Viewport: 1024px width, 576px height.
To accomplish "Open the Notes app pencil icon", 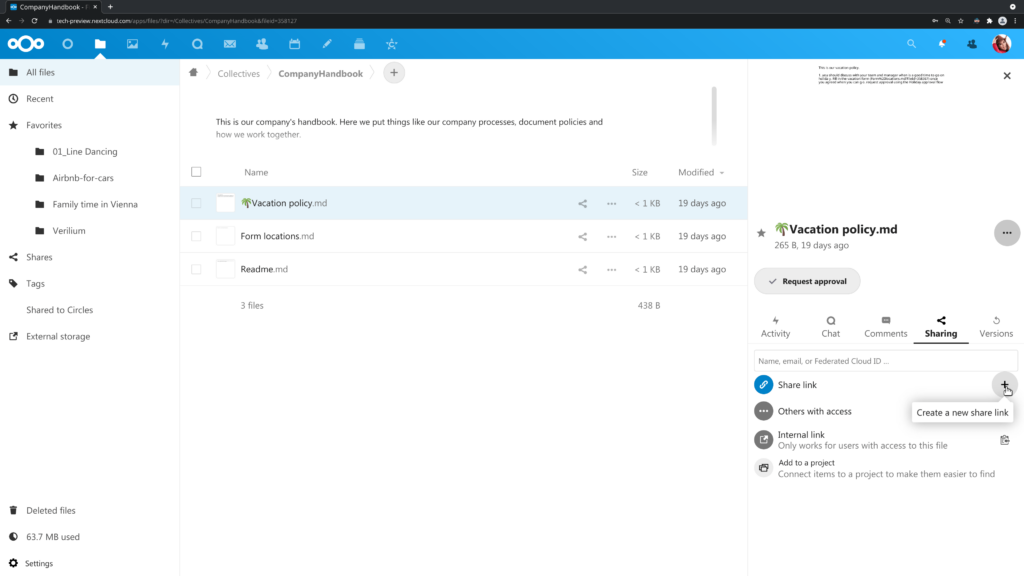I will point(327,44).
